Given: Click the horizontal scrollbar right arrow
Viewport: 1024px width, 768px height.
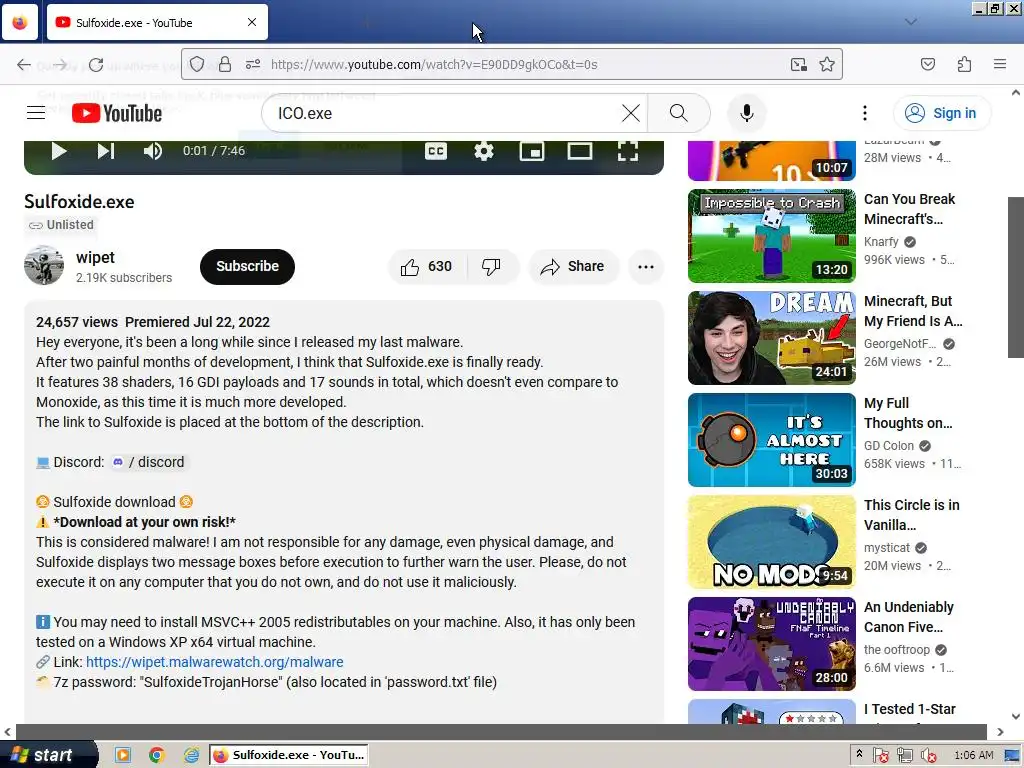Looking at the screenshot, I should click(x=1000, y=732).
